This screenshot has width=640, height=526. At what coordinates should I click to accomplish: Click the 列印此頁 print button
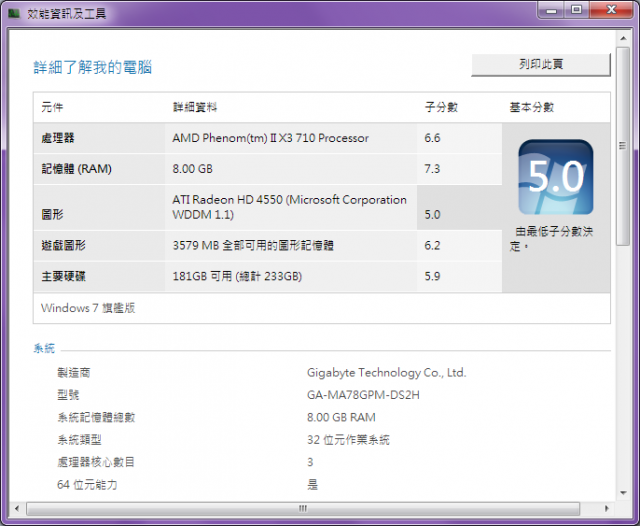[541, 64]
